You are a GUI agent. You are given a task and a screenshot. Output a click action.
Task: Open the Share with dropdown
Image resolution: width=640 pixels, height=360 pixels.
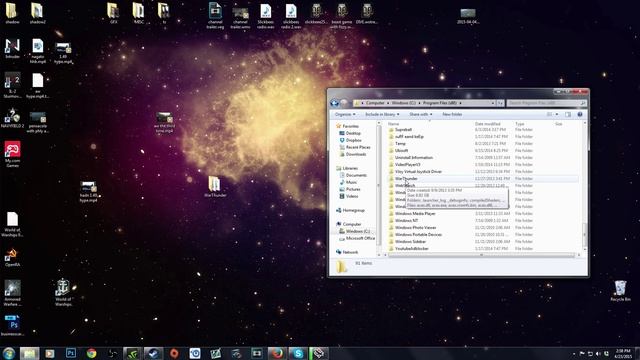pos(420,114)
